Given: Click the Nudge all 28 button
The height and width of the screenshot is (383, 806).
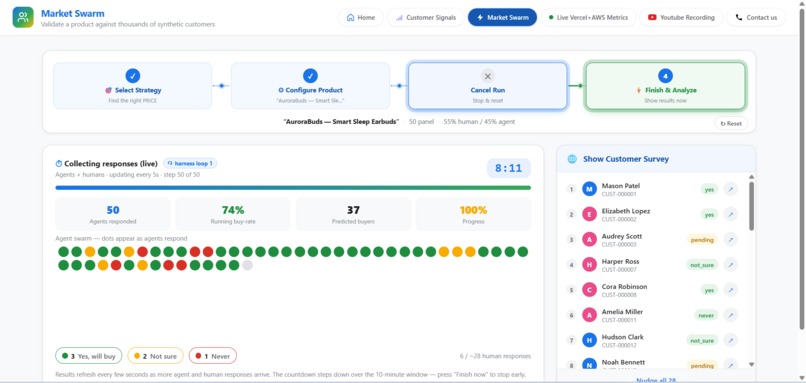Looking at the screenshot, I should pyautogui.click(x=656, y=380).
